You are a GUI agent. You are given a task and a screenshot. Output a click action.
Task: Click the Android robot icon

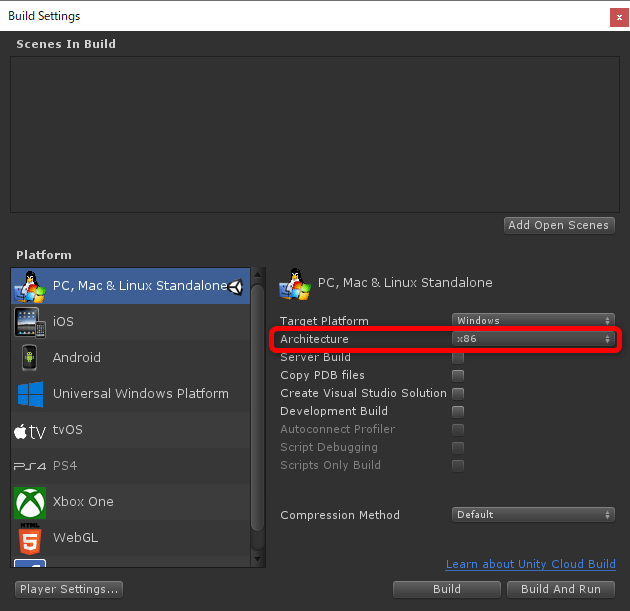click(x=29, y=358)
